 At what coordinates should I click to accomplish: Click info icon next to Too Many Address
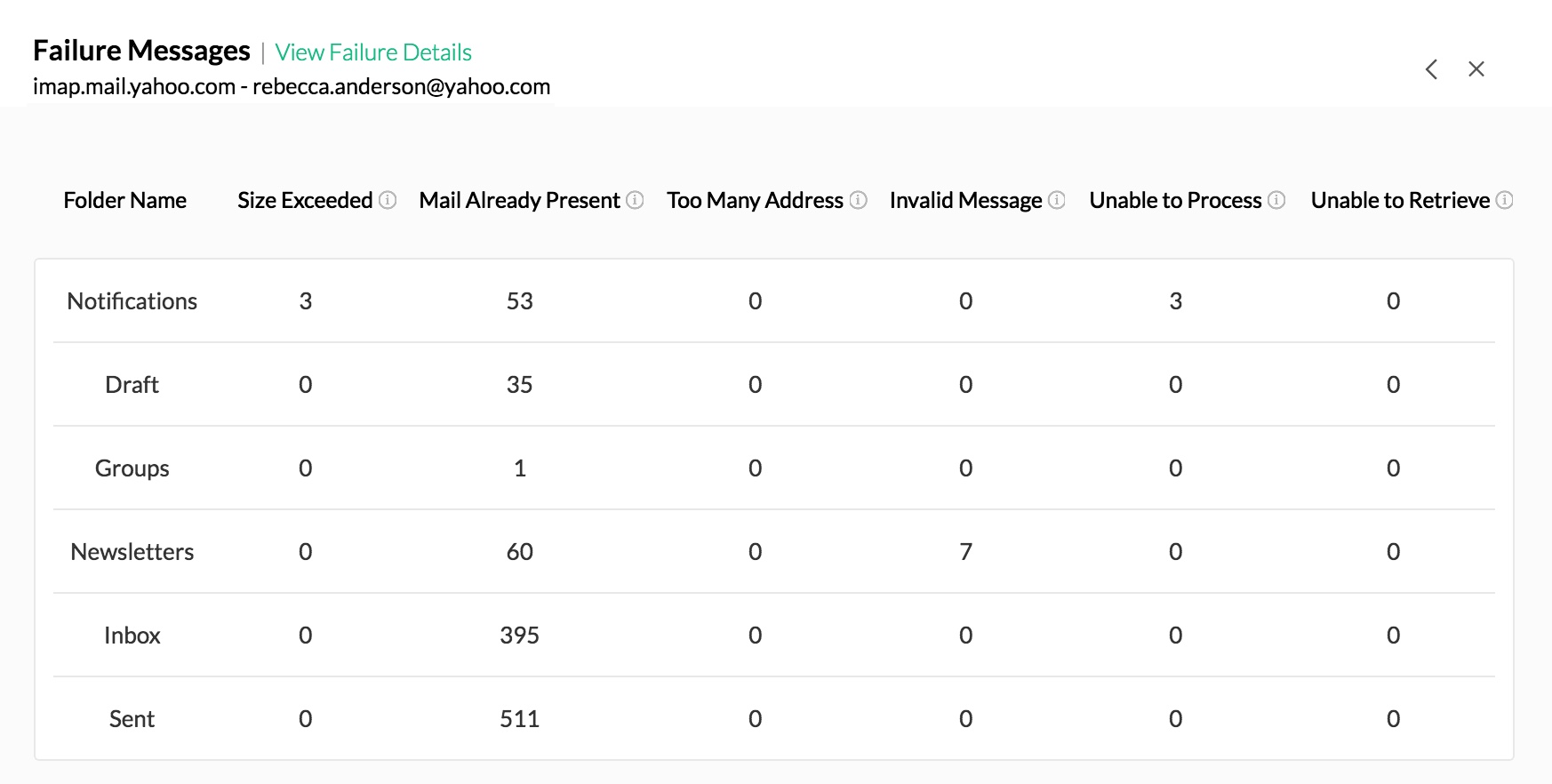(x=858, y=200)
